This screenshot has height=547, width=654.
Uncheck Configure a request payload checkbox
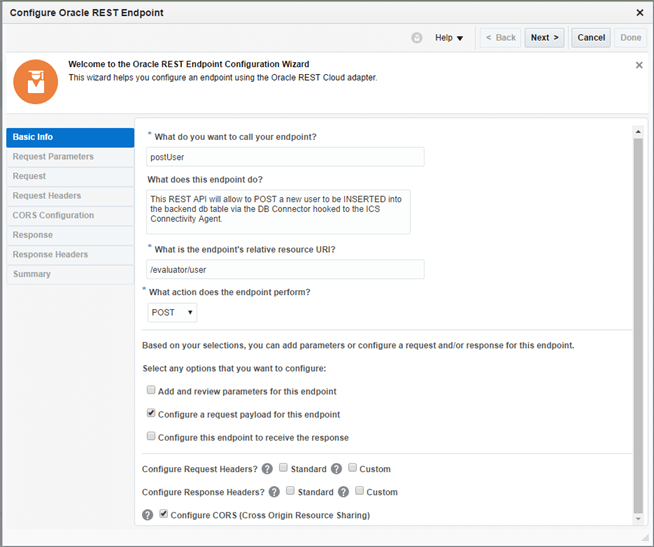click(151, 414)
